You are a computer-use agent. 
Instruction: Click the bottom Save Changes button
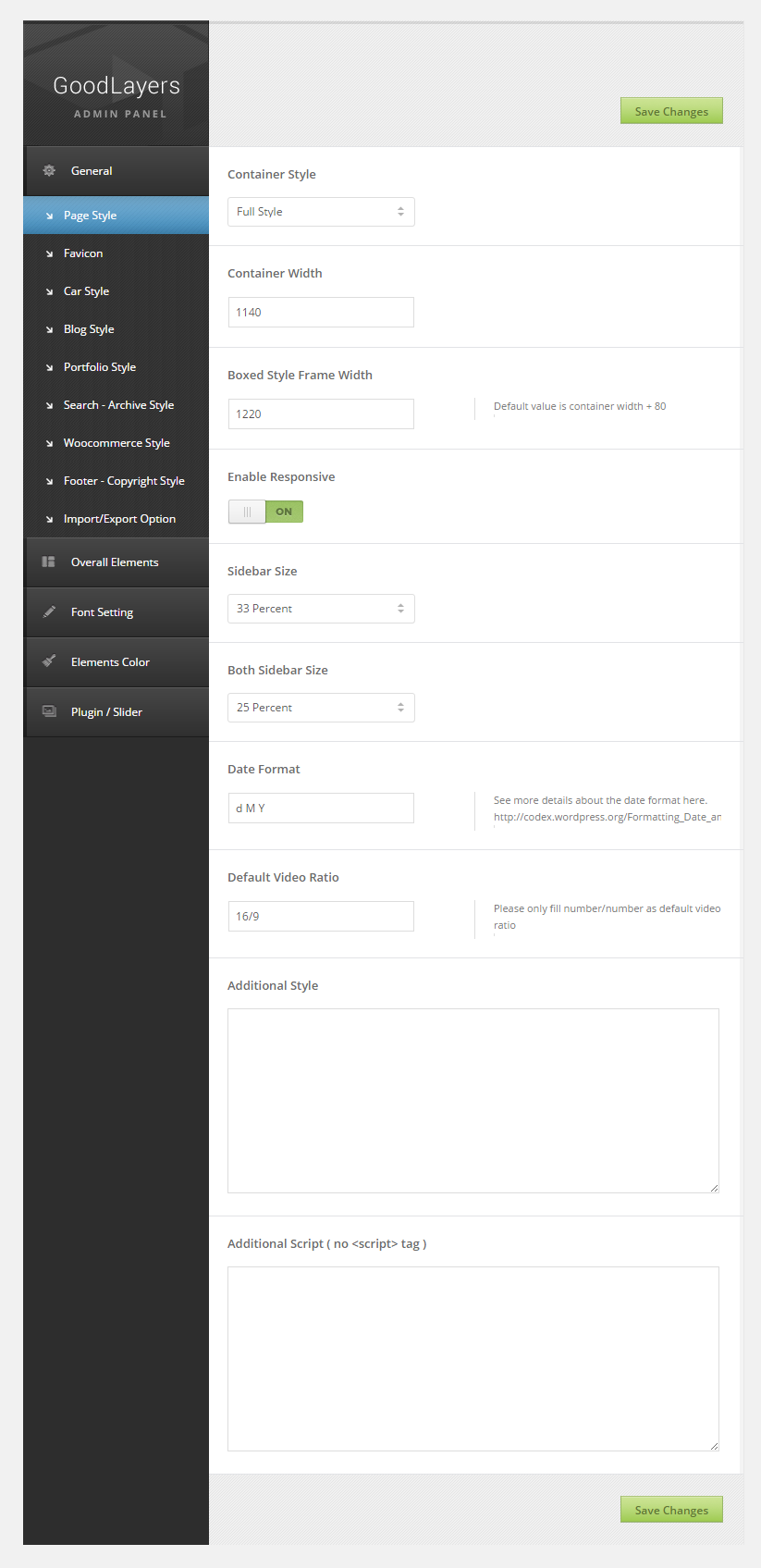point(671,1510)
